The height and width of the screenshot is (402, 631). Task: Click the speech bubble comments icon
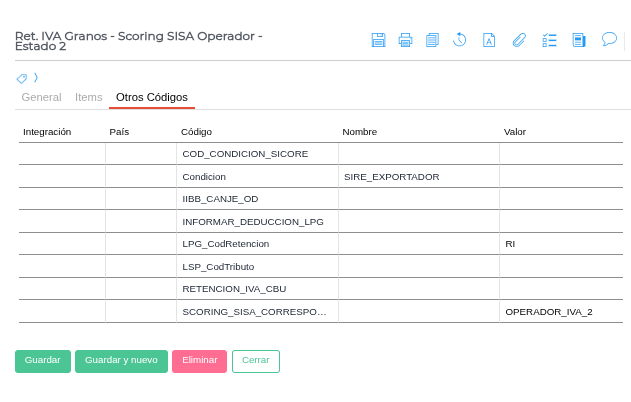(x=609, y=40)
